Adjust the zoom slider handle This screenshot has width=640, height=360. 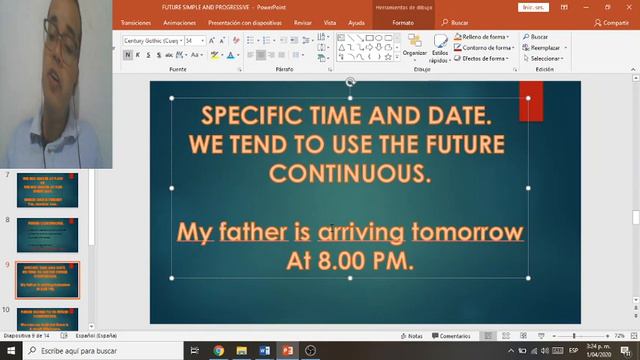click(x=574, y=336)
